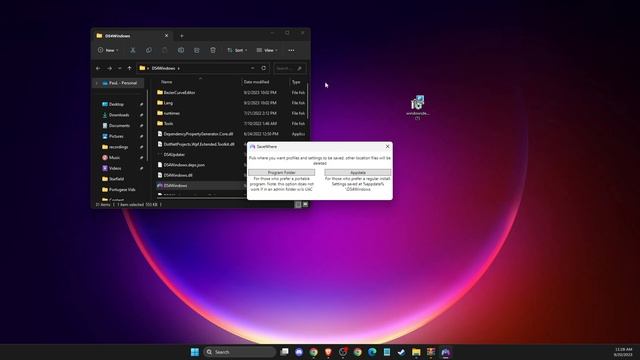Open the New item dropdown
Viewport: 640px width, 360px height.
[x=108, y=50]
